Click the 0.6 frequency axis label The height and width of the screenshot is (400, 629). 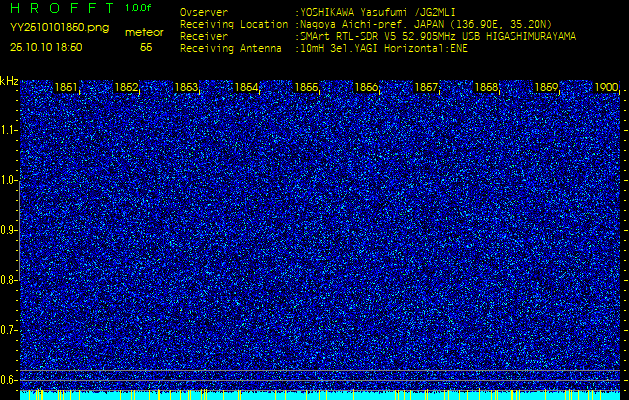click(8, 380)
